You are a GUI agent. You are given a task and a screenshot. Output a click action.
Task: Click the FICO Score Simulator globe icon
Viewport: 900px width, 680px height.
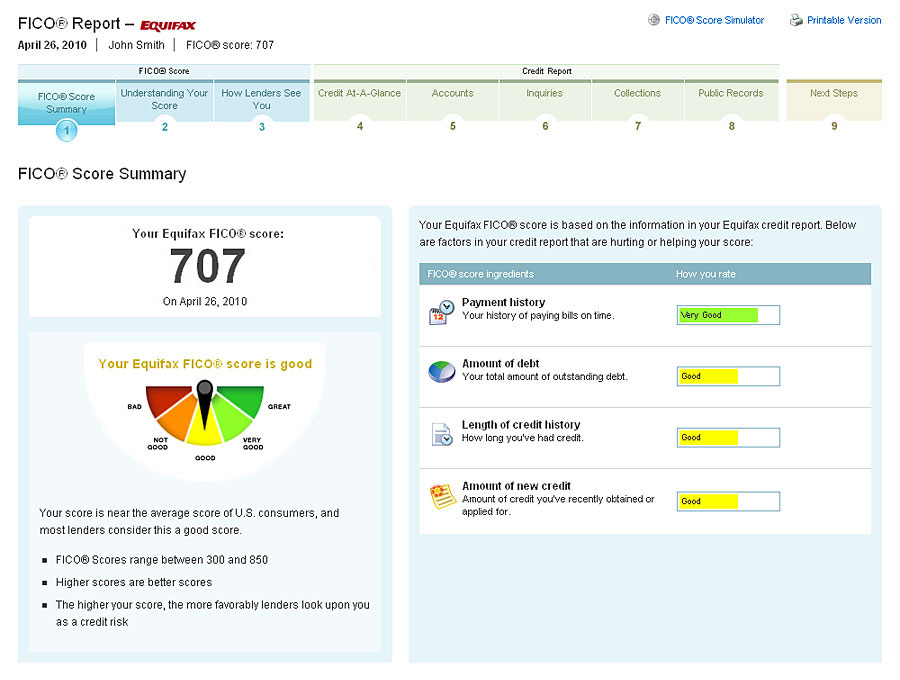(654, 20)
